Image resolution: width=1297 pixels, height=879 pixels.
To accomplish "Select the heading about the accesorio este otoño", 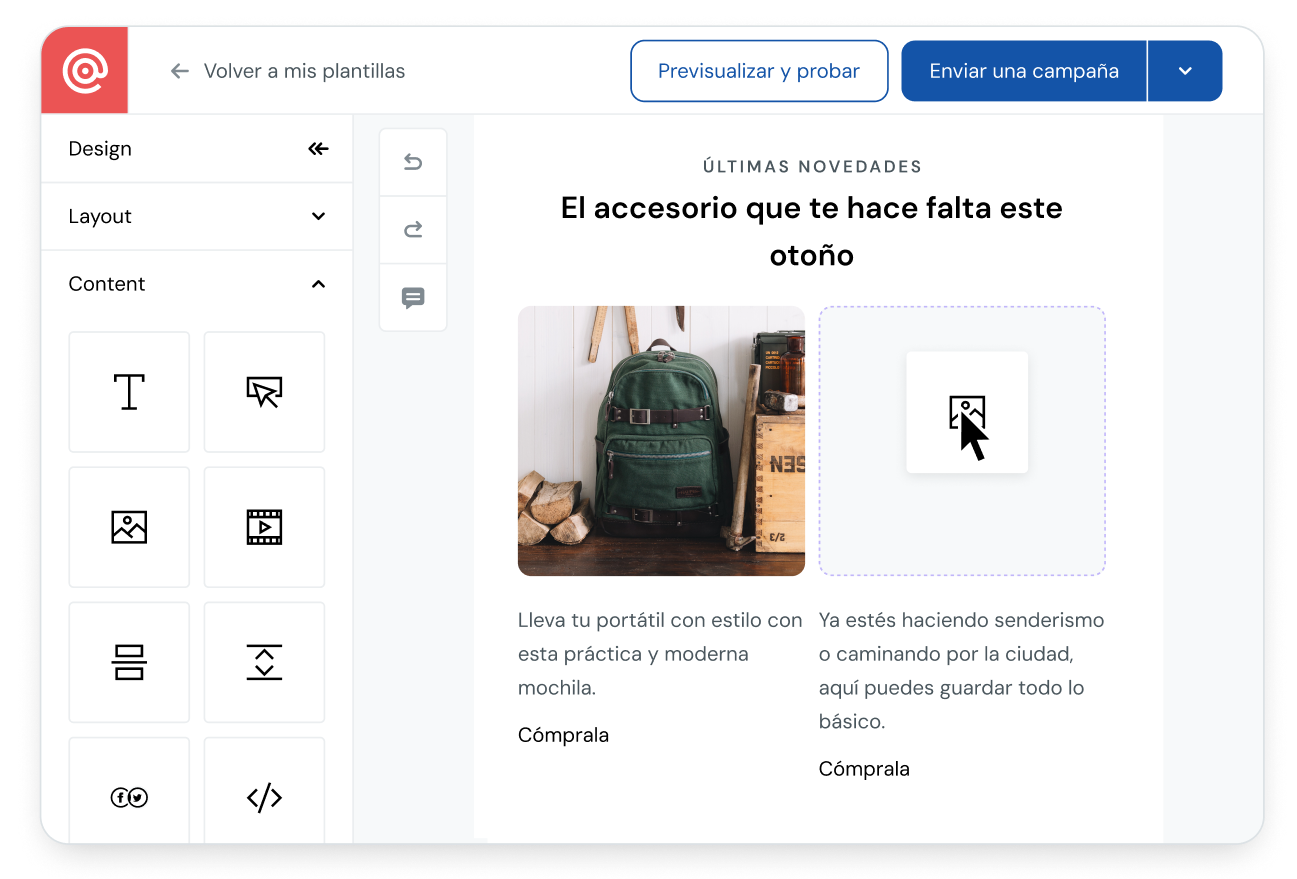I will tap(812, 231).
